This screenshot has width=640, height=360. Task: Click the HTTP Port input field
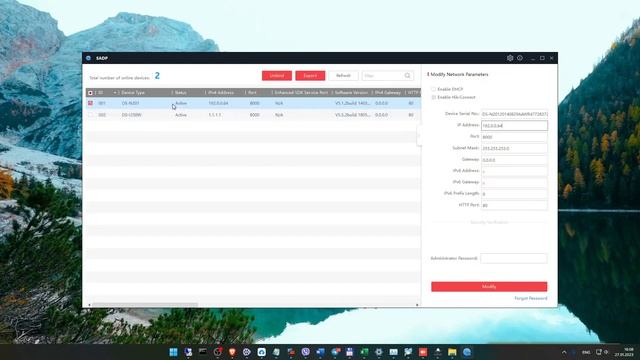[514, 205]
